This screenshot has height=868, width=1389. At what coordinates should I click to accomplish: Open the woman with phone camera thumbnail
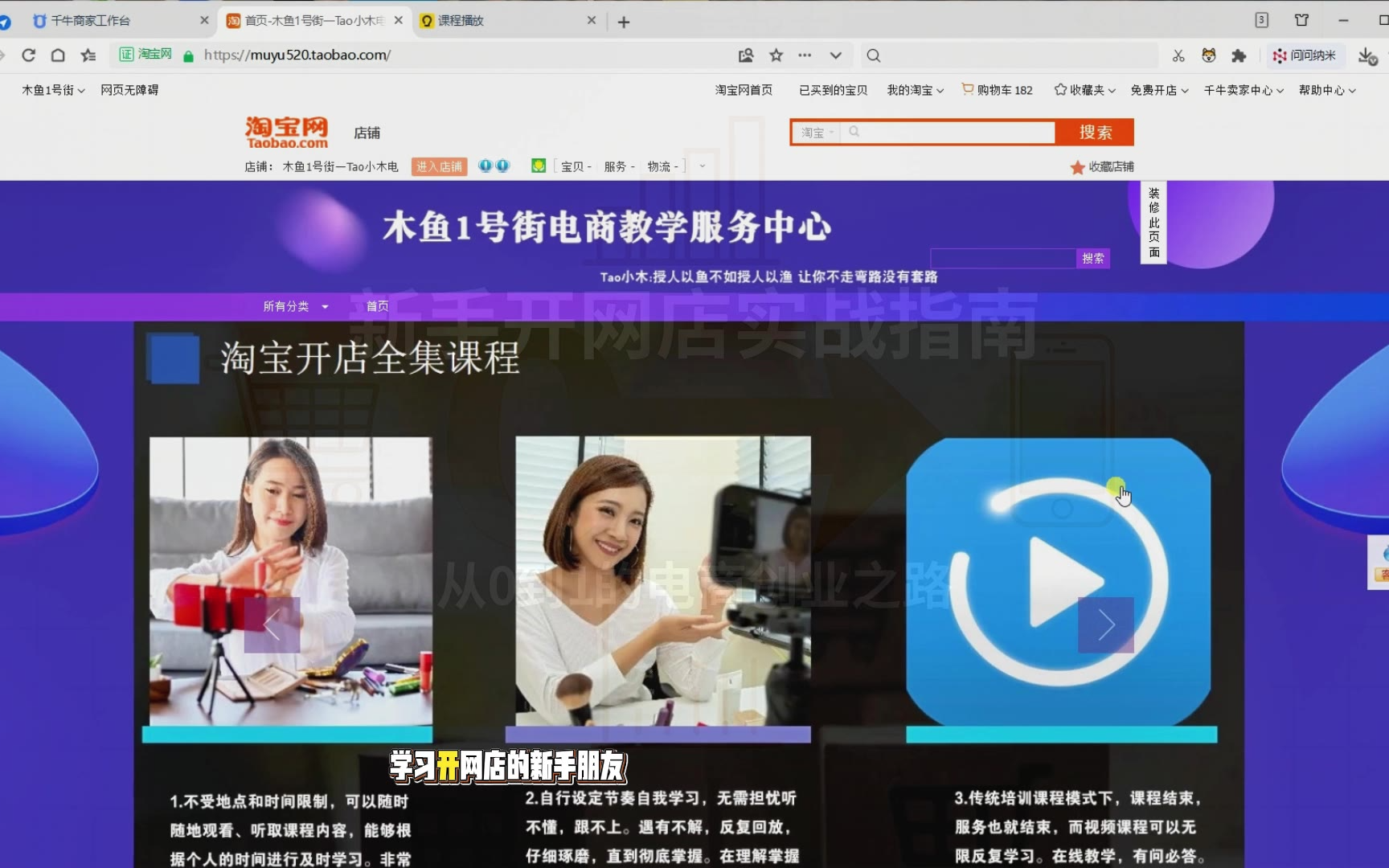(663, 581)
